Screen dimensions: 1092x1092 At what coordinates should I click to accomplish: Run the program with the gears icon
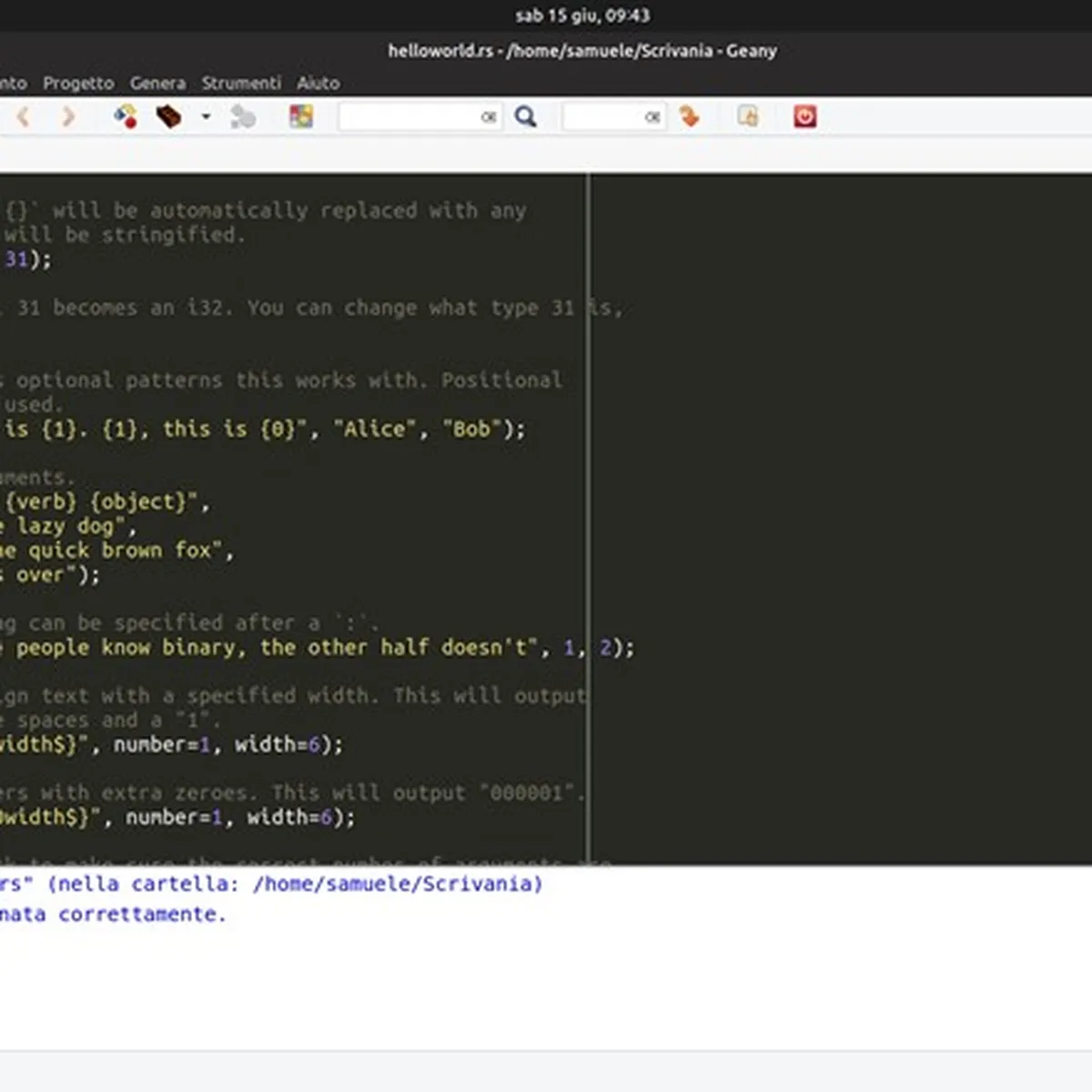[x=243, y=116]
